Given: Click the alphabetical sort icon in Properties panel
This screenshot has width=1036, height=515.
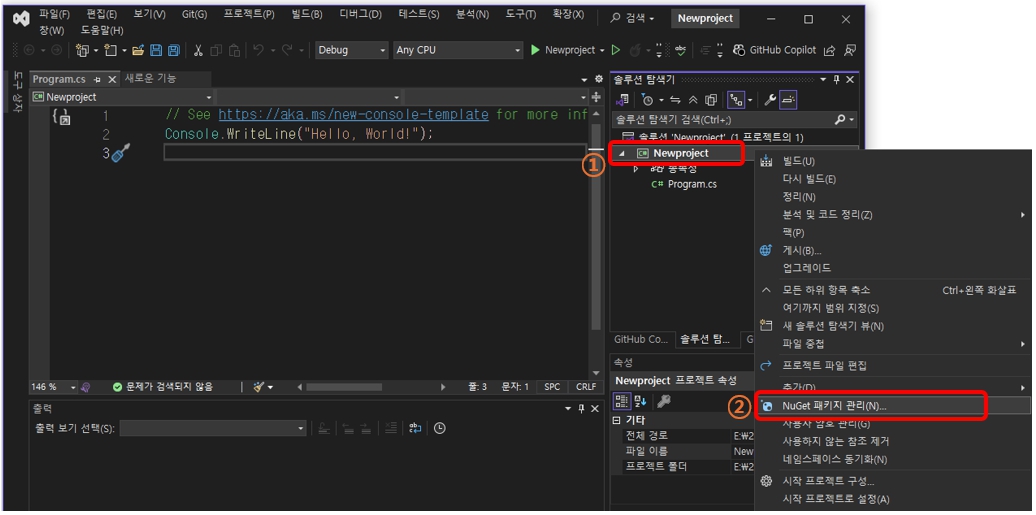Looking at the screenshot, I should (640, 401).
